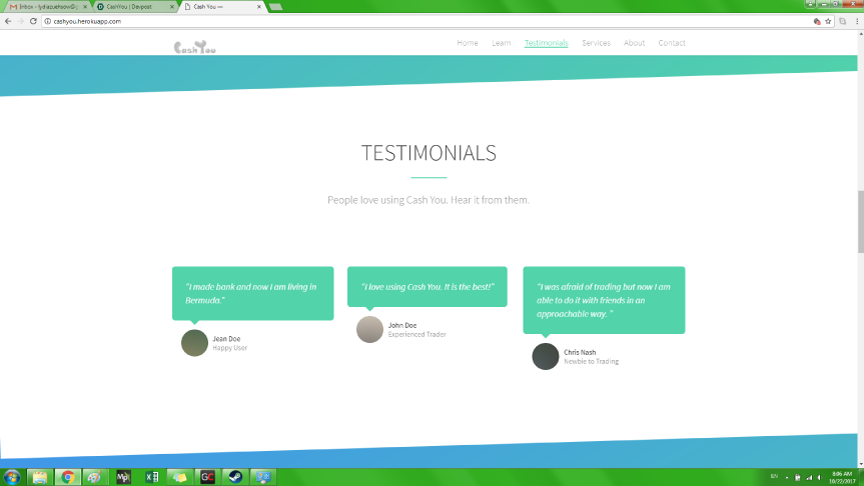Reload the page with the refresh icon
864x486 pixels.
(33, 21)
